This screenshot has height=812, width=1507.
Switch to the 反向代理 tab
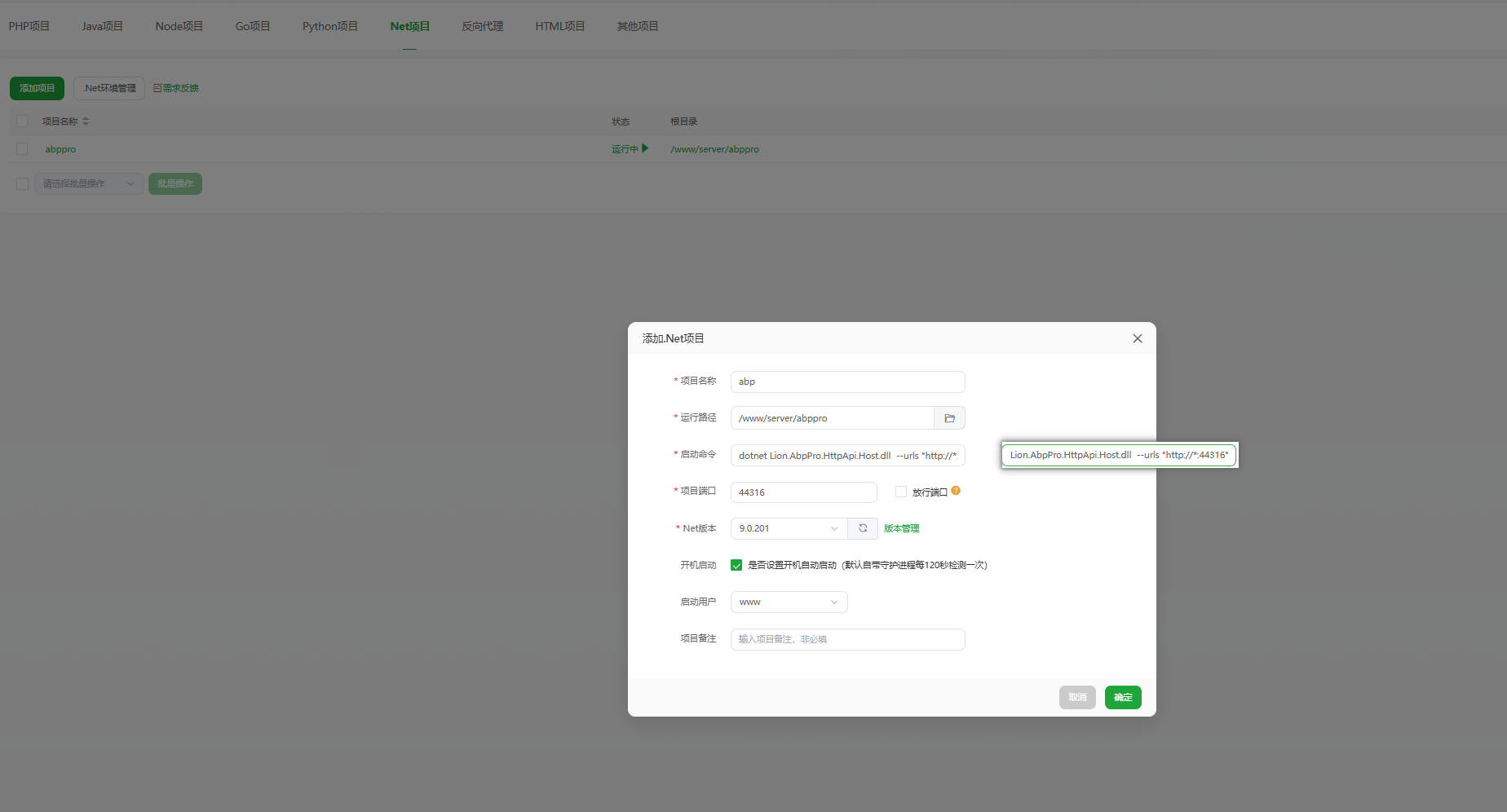coord(482,26)
